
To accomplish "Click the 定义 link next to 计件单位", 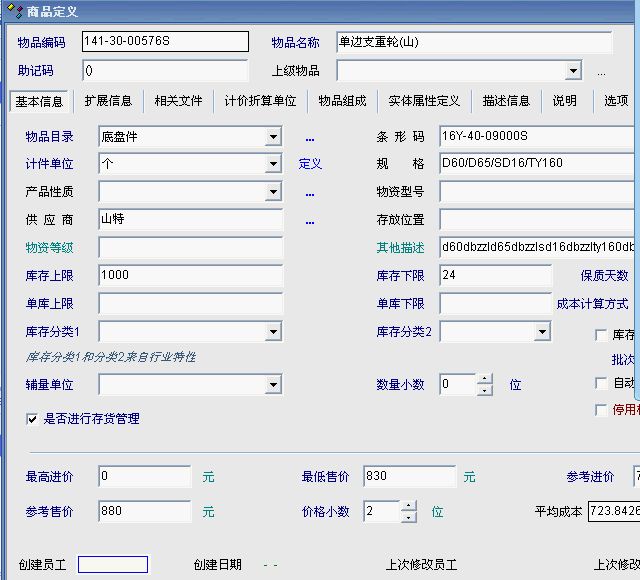I will click(310, 164).
